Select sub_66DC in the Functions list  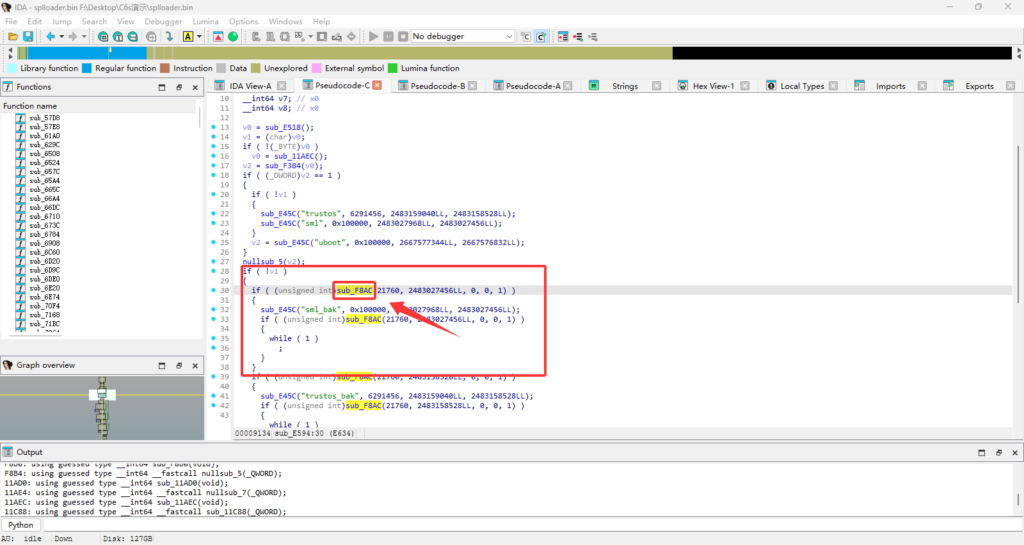point(44,208)
